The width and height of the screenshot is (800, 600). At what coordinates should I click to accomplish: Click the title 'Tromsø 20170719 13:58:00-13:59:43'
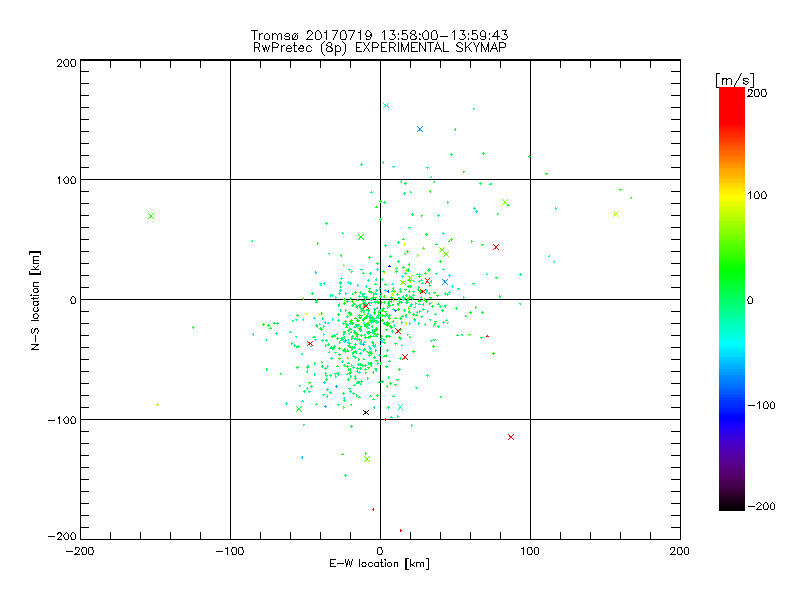point(379,35)
